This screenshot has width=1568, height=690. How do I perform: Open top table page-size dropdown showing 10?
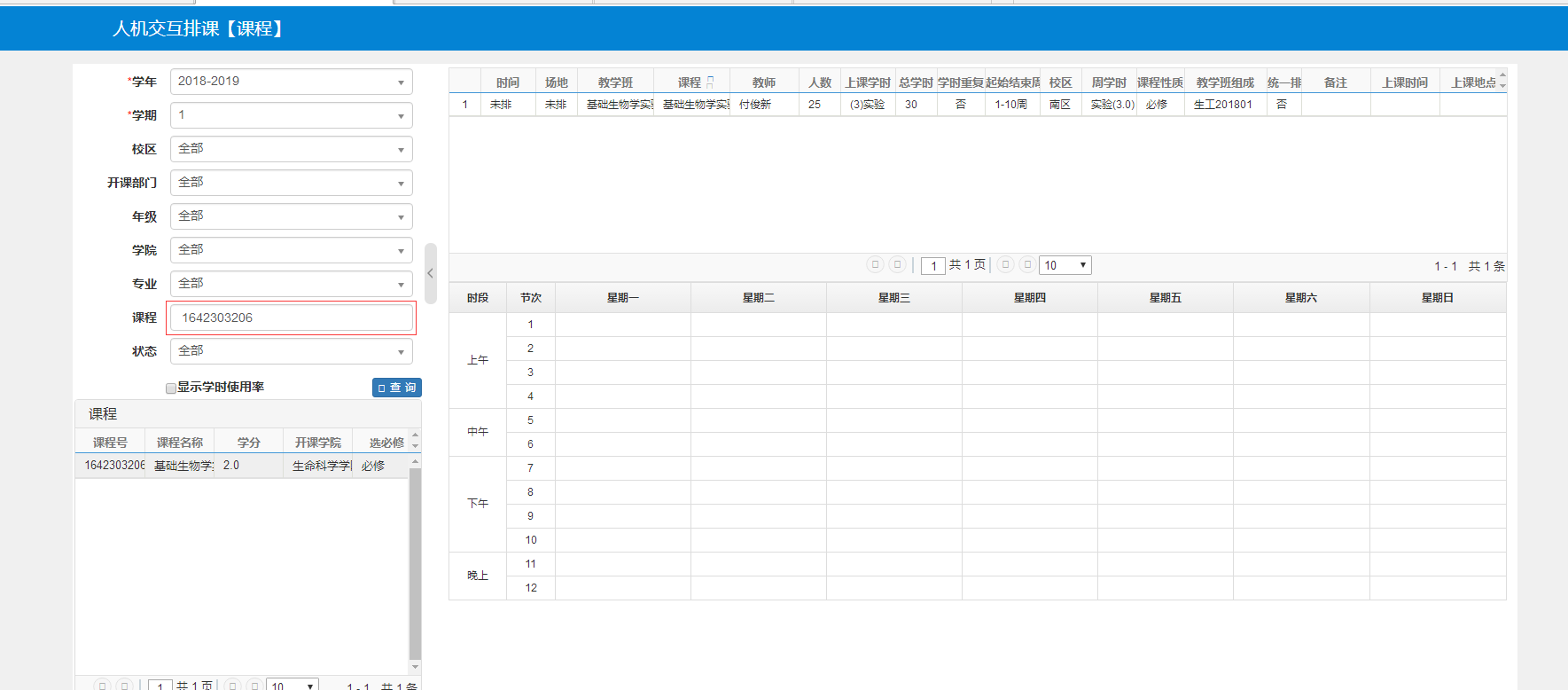1065,265
